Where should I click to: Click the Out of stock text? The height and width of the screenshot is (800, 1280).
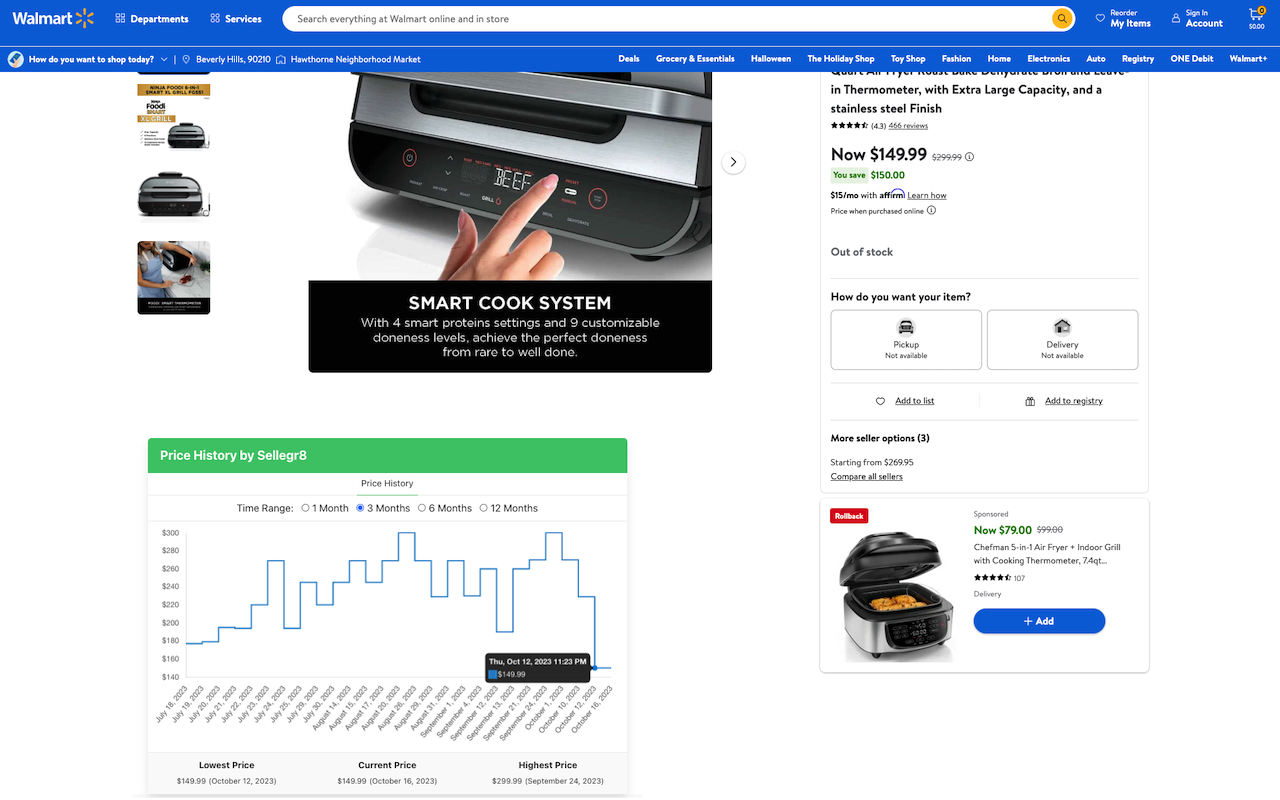862,252
